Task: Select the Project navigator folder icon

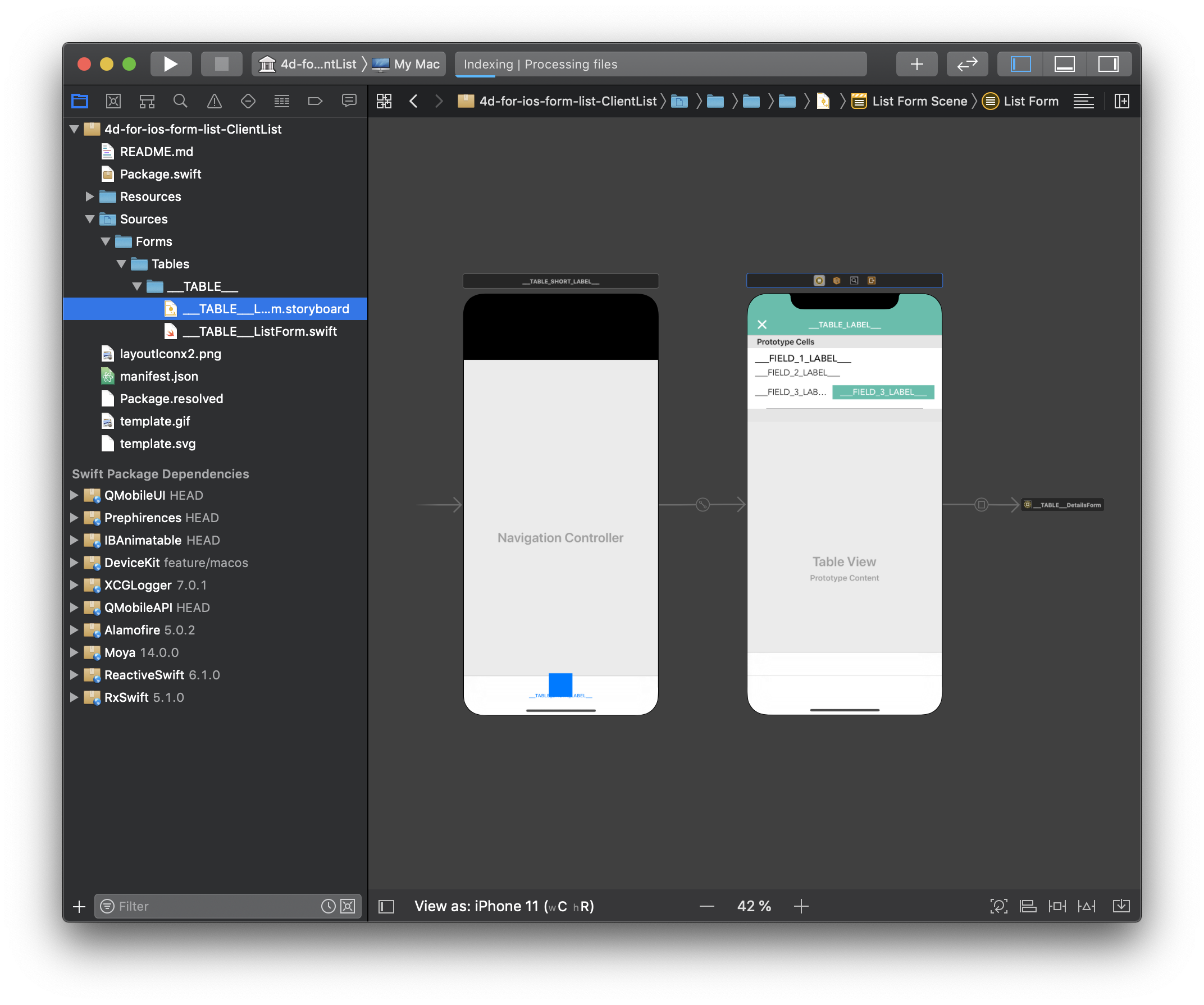Action: (80, 101)
